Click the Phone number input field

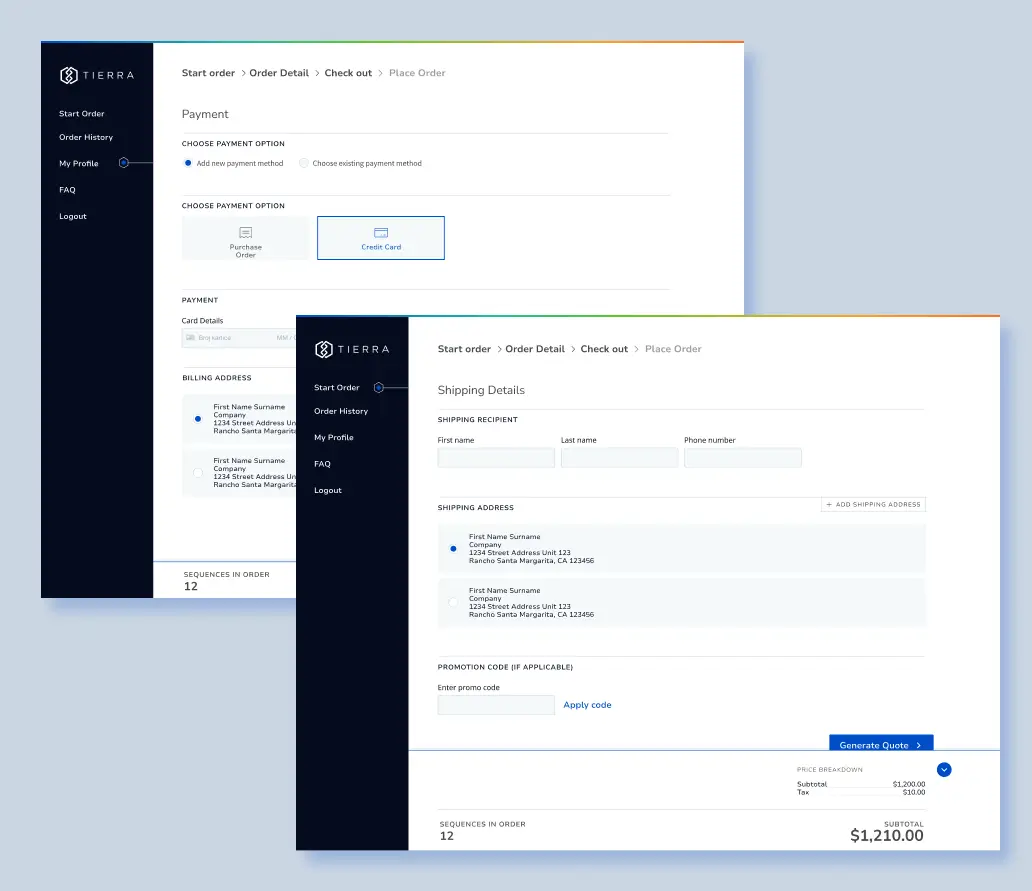743,457
